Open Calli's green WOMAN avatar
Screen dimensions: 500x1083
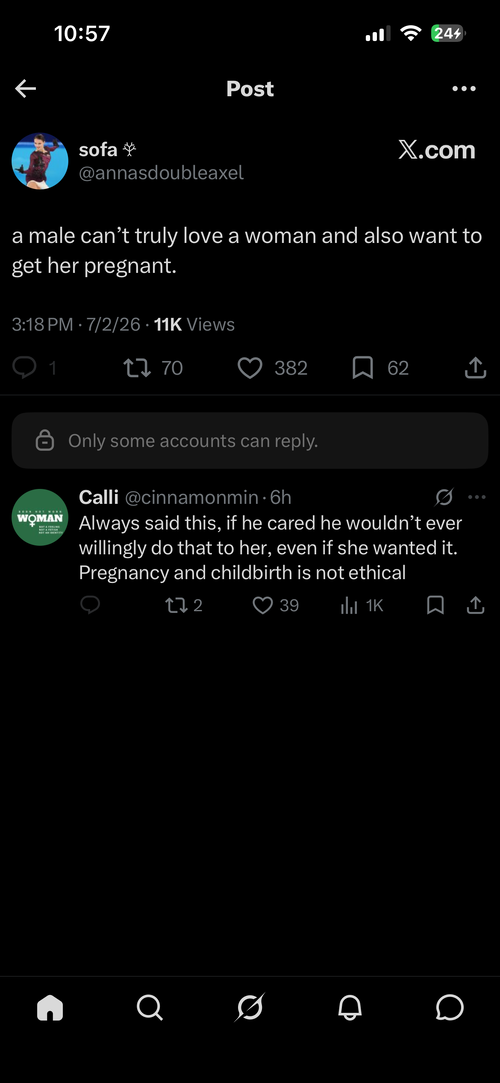[40, 517]
